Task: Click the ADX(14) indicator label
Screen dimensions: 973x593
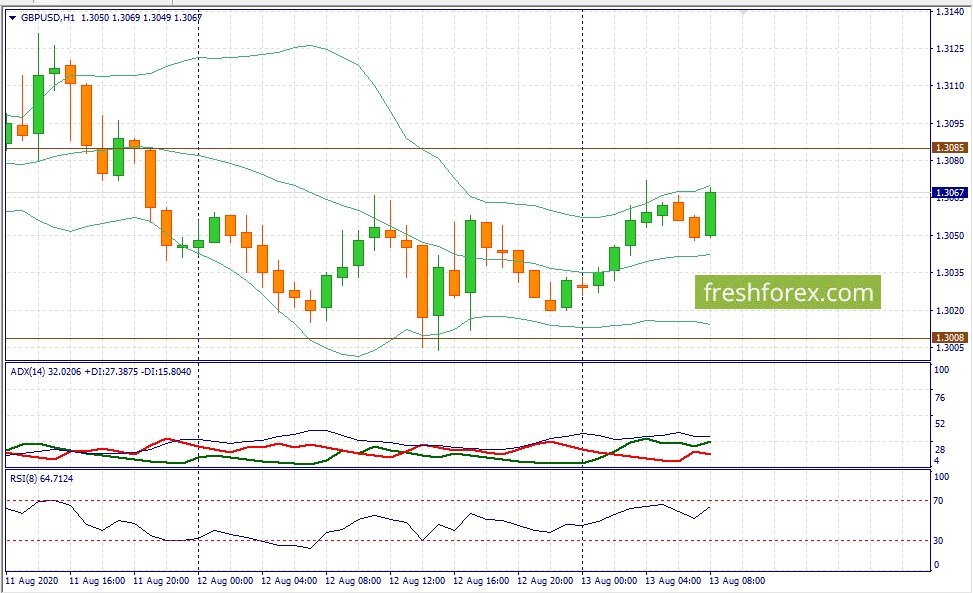Action: 28,372
